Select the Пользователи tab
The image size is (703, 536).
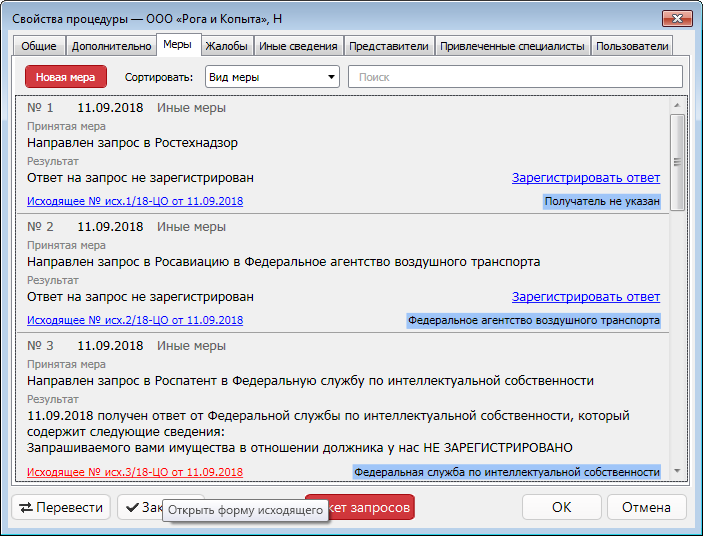pyautogui.click(x=632, y=46)
